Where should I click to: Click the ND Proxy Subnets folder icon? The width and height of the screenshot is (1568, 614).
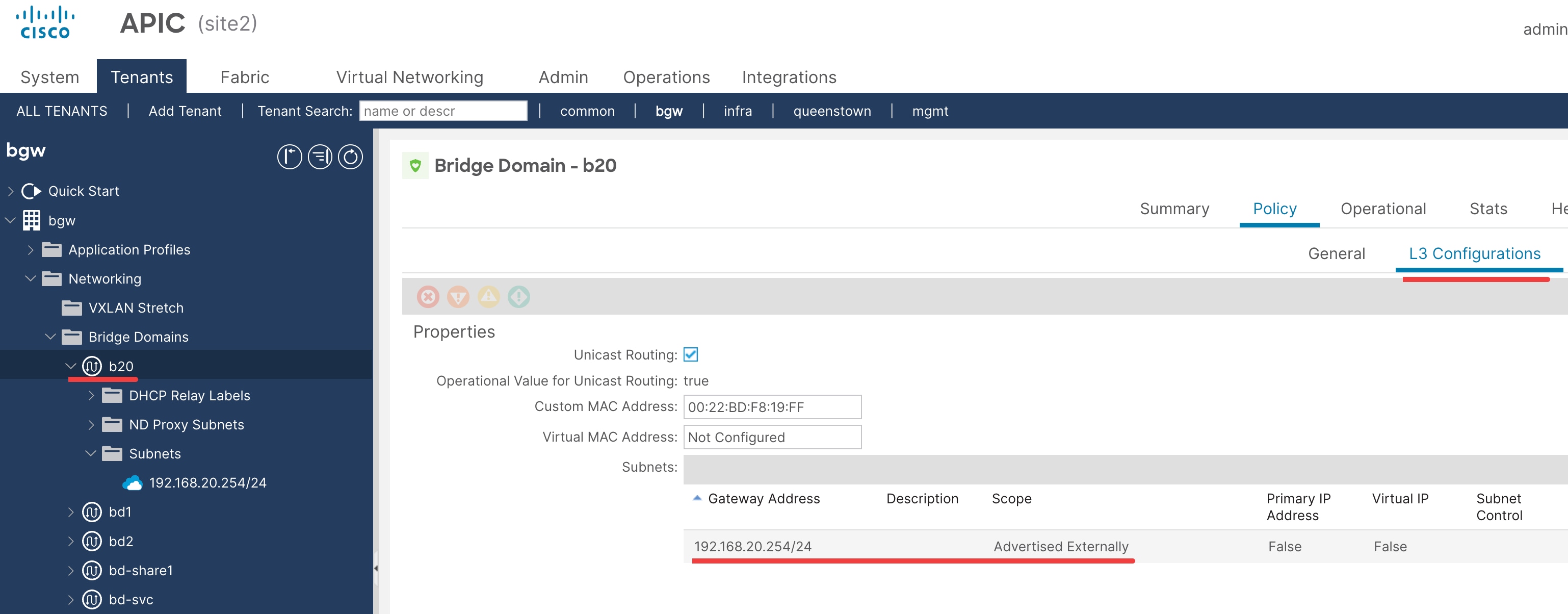tap(112, 425)
